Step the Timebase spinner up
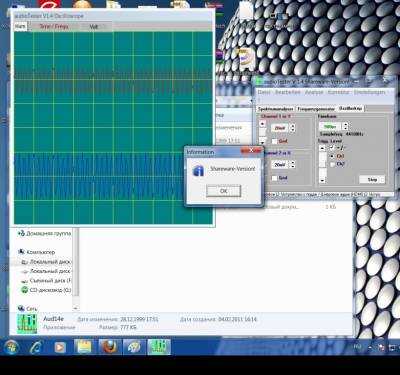Screen dimensions: 400x375 click(345, 124)
